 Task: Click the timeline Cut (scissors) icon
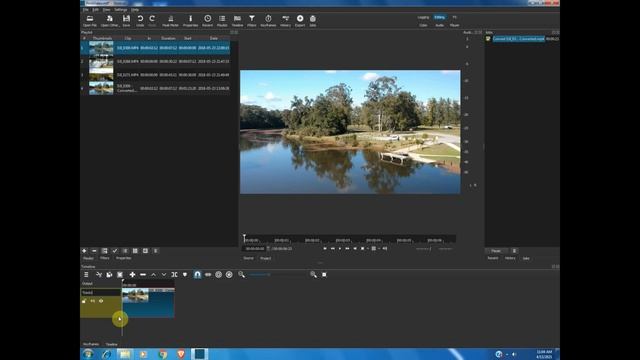point(99,275)
